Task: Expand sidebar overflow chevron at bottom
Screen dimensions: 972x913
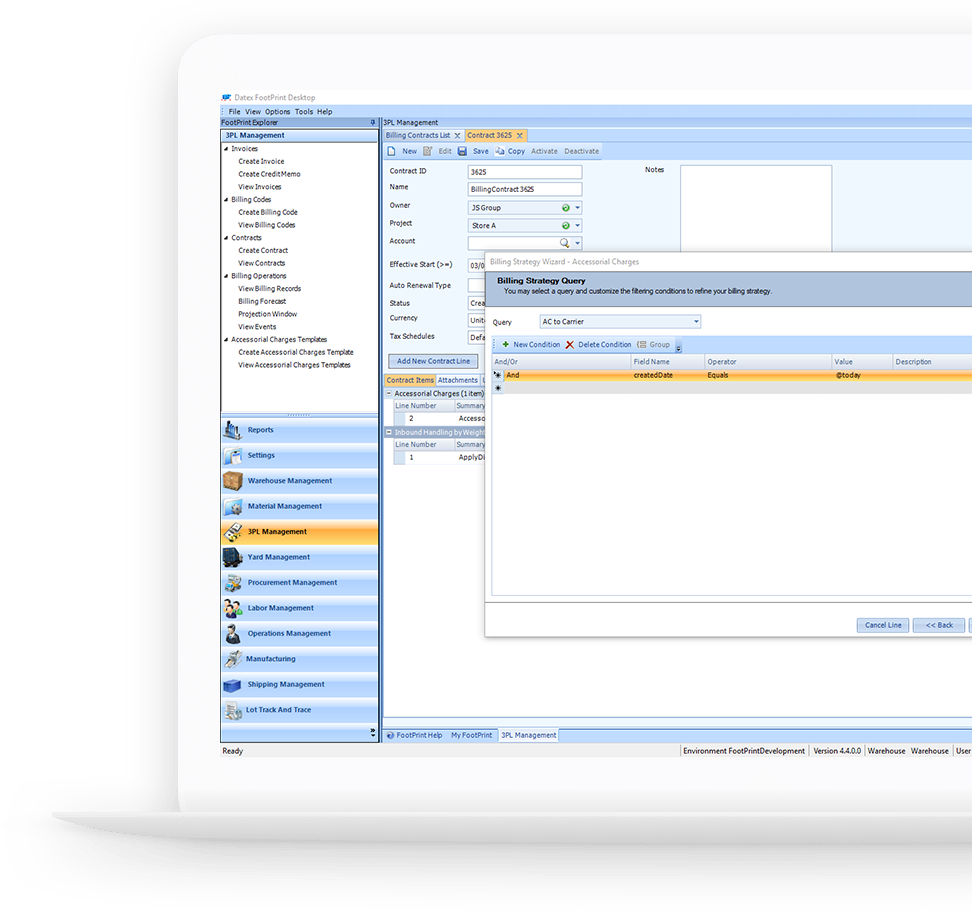Action: tap(373, 733)
